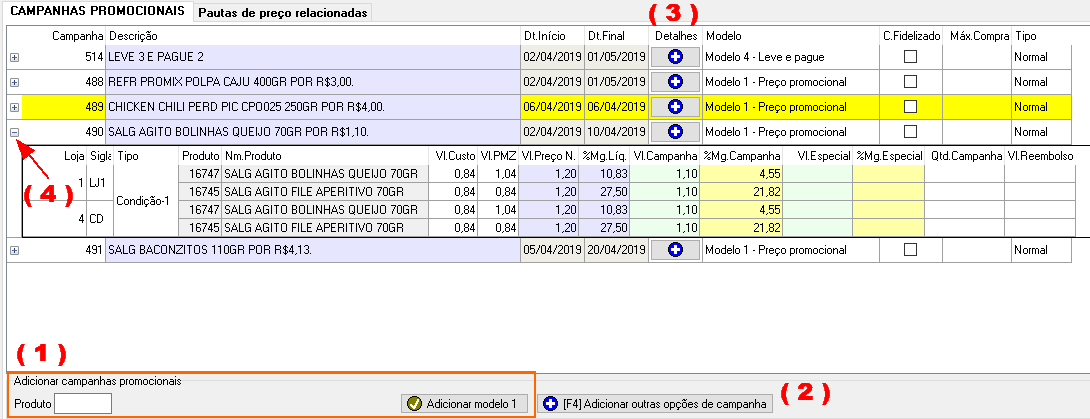Click the Tipo column header at right
The width and height of the screenshot is (1090, 419).
click(1040, 35)
